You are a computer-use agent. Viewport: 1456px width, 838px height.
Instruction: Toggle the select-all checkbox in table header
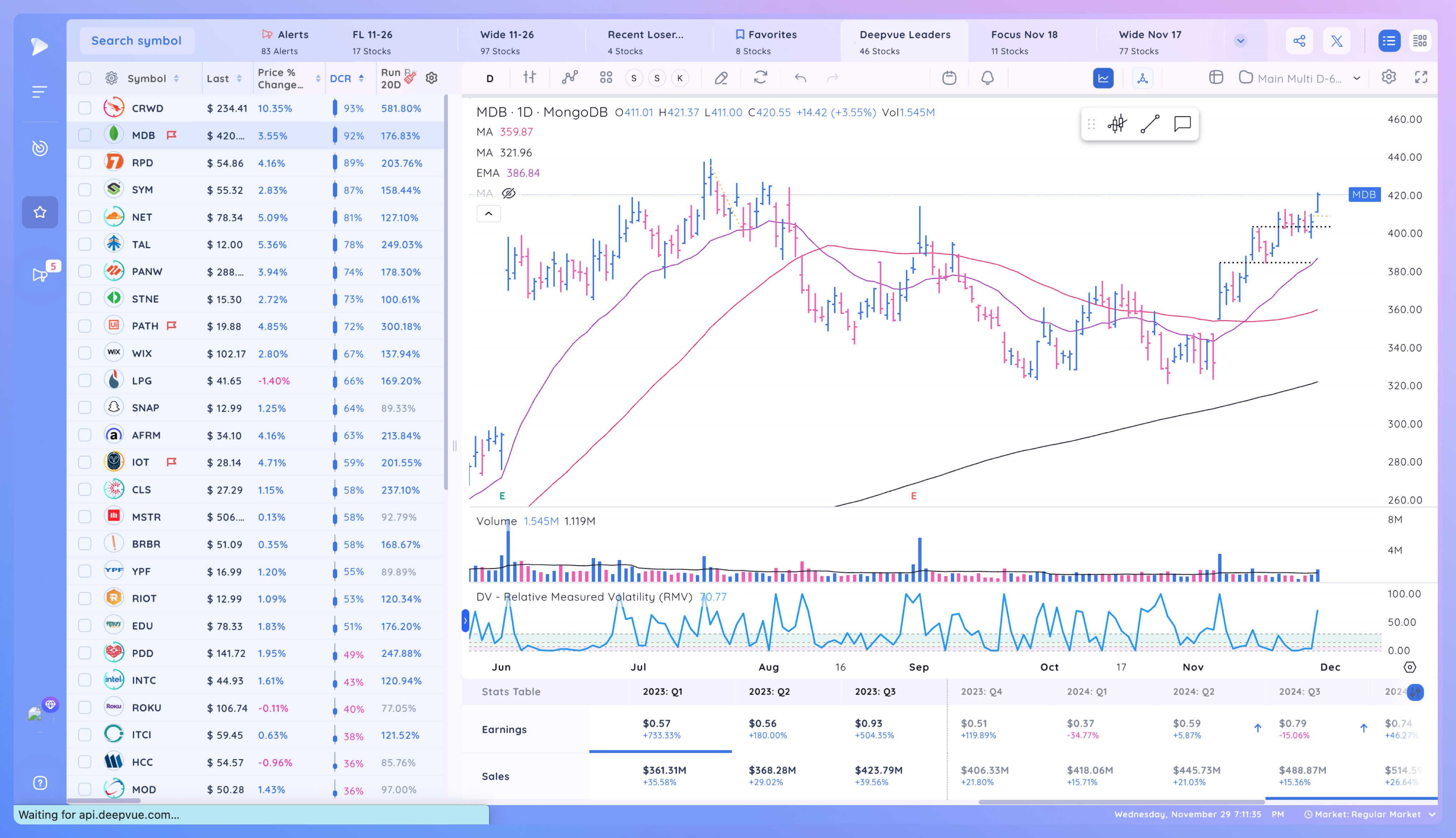[x=85, y=78]
